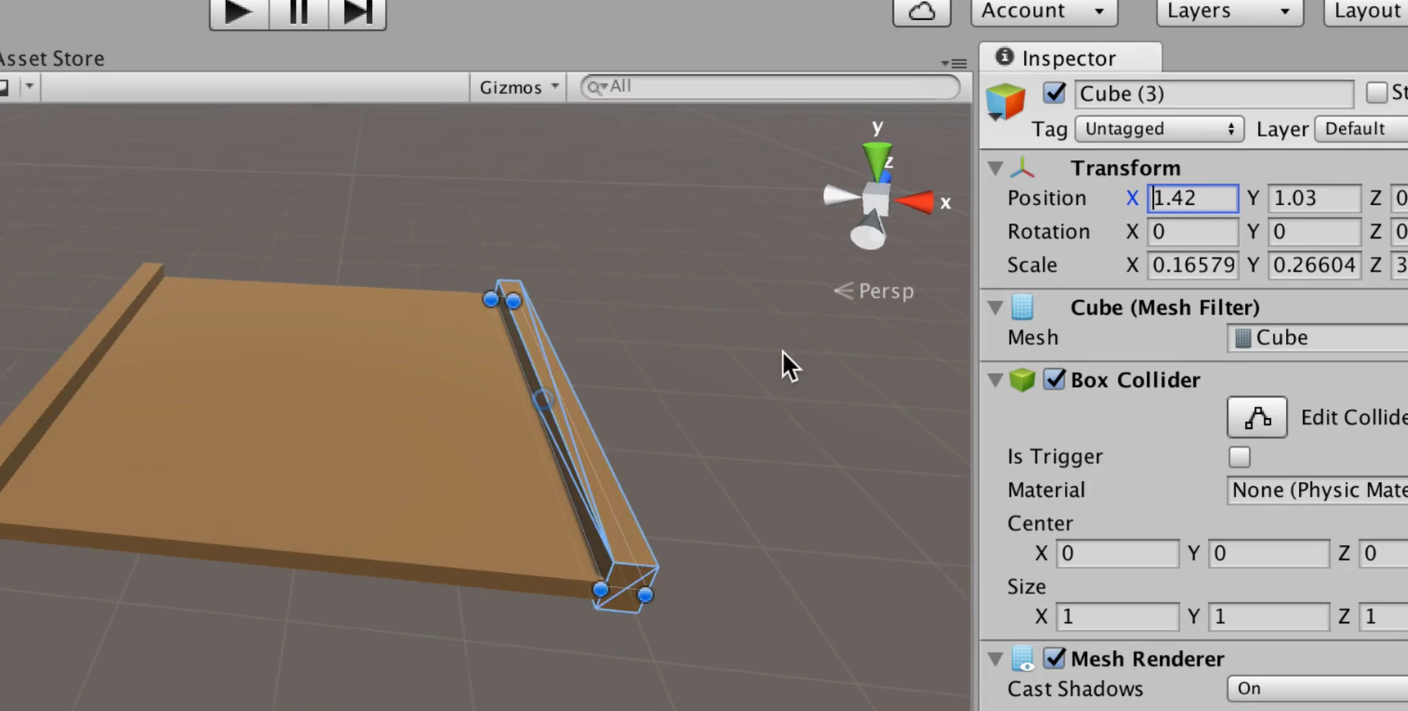Click the Box Collider component icon

pyautogui.click(x=1022, y=380)
